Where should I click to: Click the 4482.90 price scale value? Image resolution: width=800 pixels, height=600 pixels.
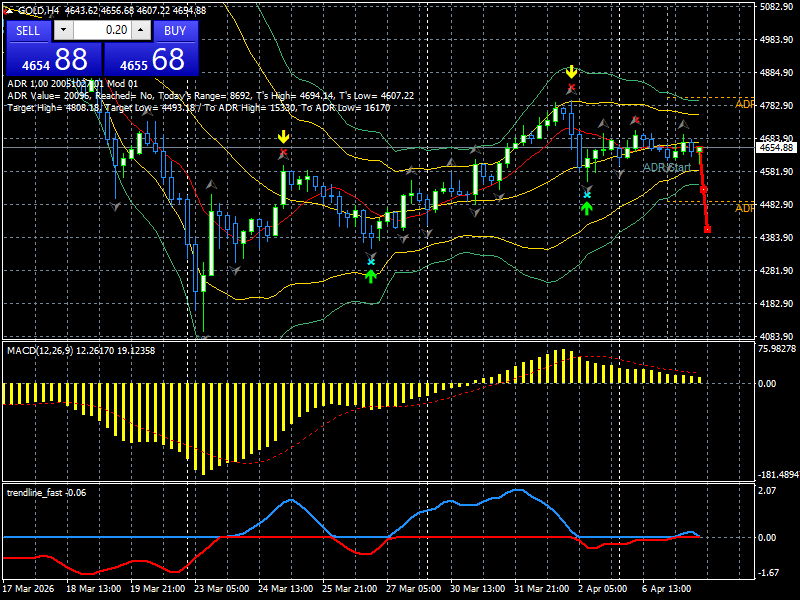tap(776, 205)
